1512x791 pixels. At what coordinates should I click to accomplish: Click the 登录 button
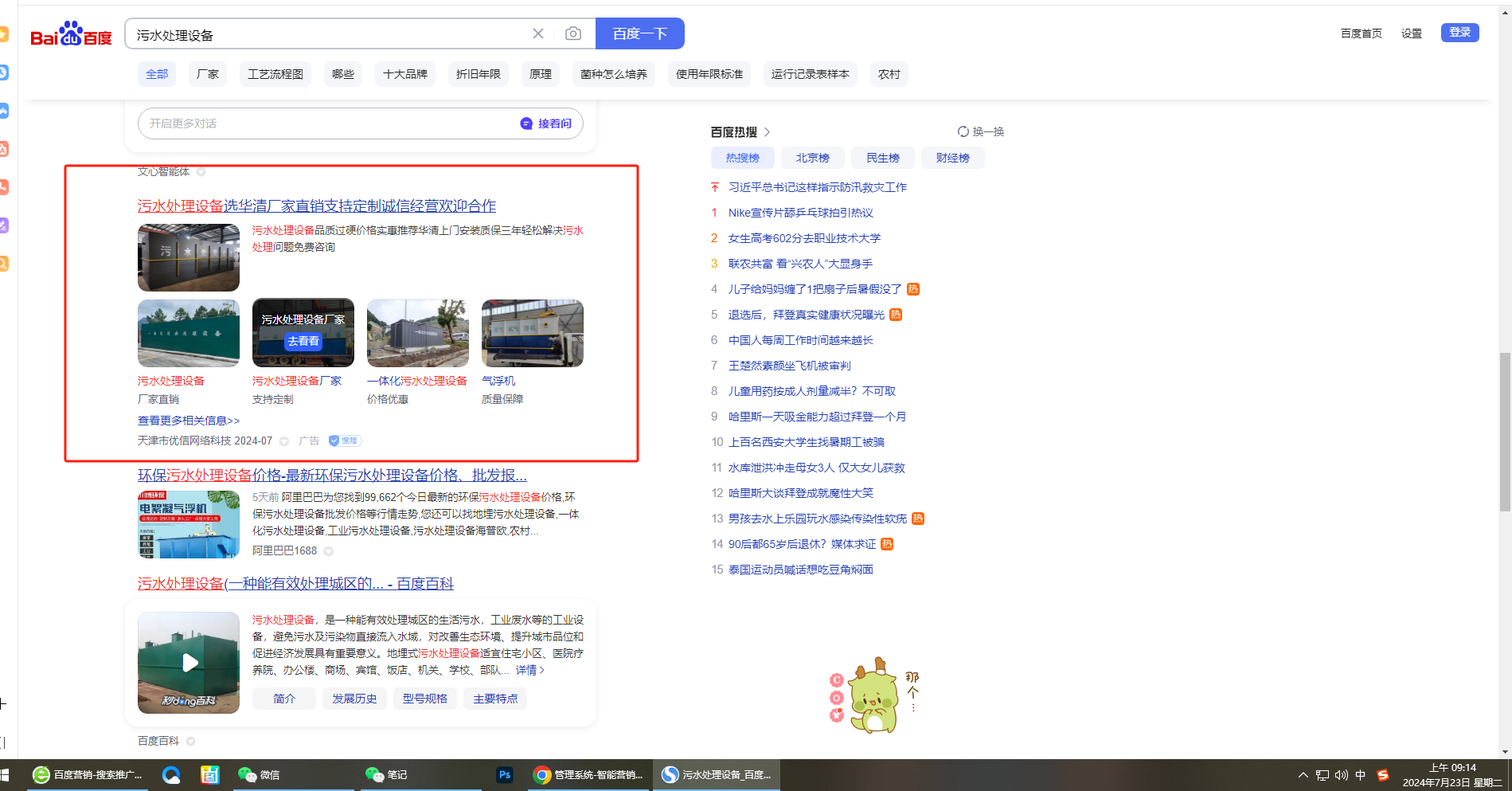1459,33
